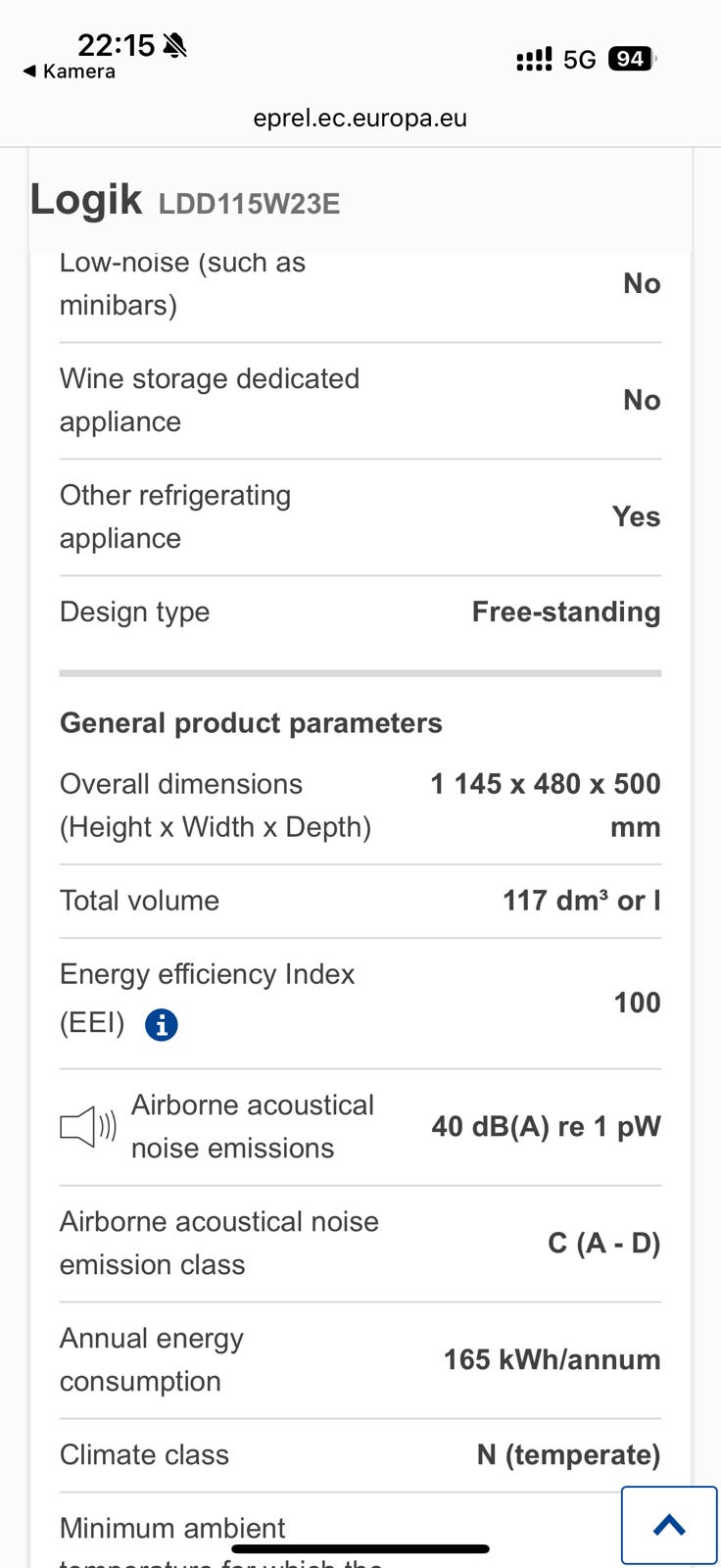
Task: Tap the 5G network indicator
Action: point(579,60)
